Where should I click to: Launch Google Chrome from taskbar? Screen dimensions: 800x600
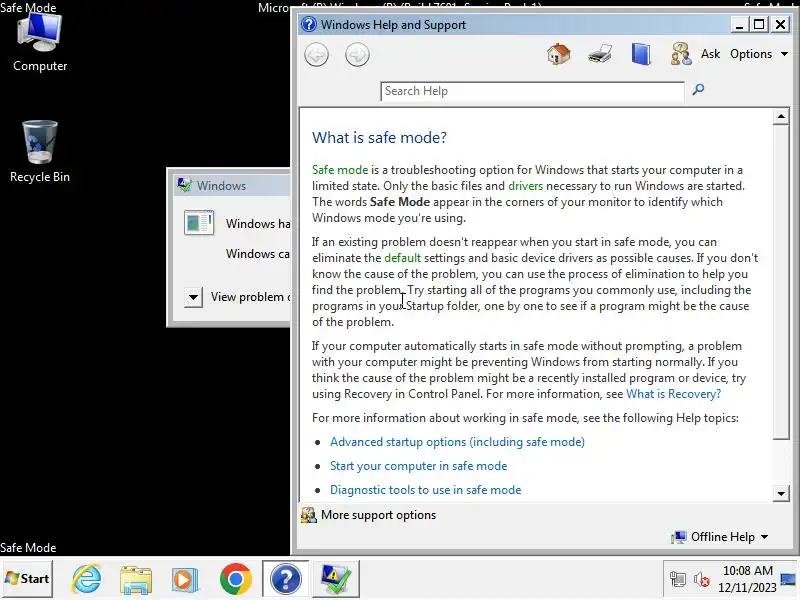tap(236, 579)
